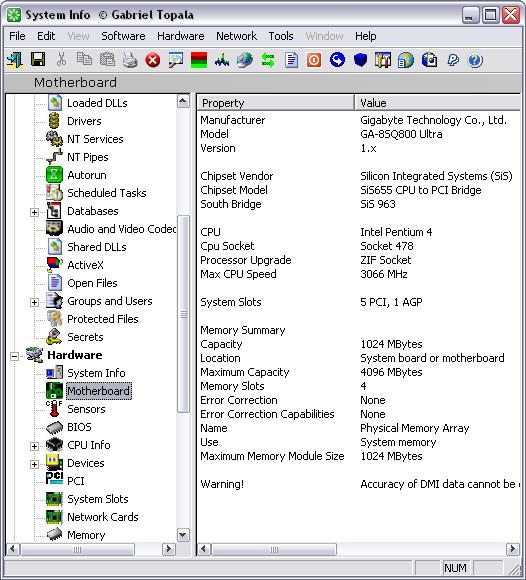This screenshot has height=580, width=526.
Task: Click the blue circular arrow icon
Action: tap(337, 60)
